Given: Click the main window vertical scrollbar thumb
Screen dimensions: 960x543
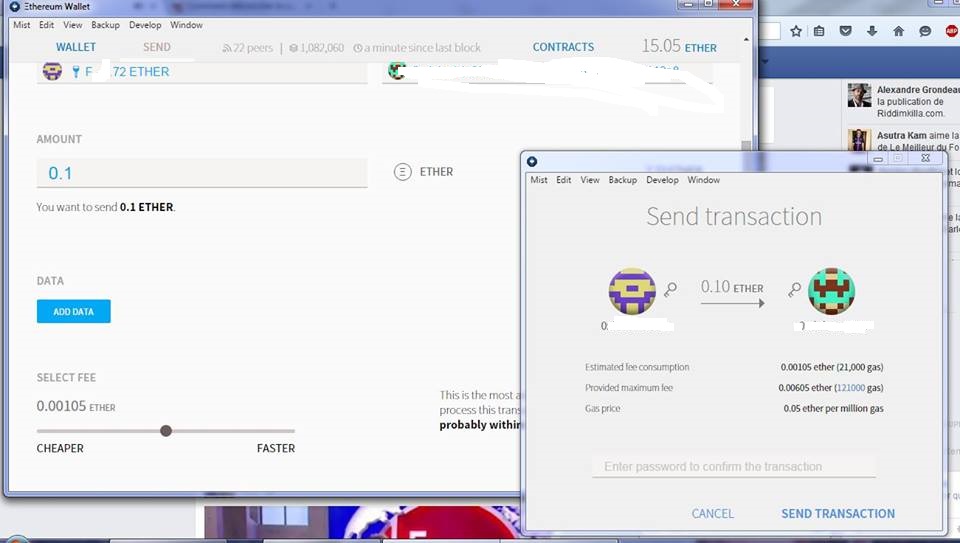Looking at the screenshot, I should coord(746,146).
